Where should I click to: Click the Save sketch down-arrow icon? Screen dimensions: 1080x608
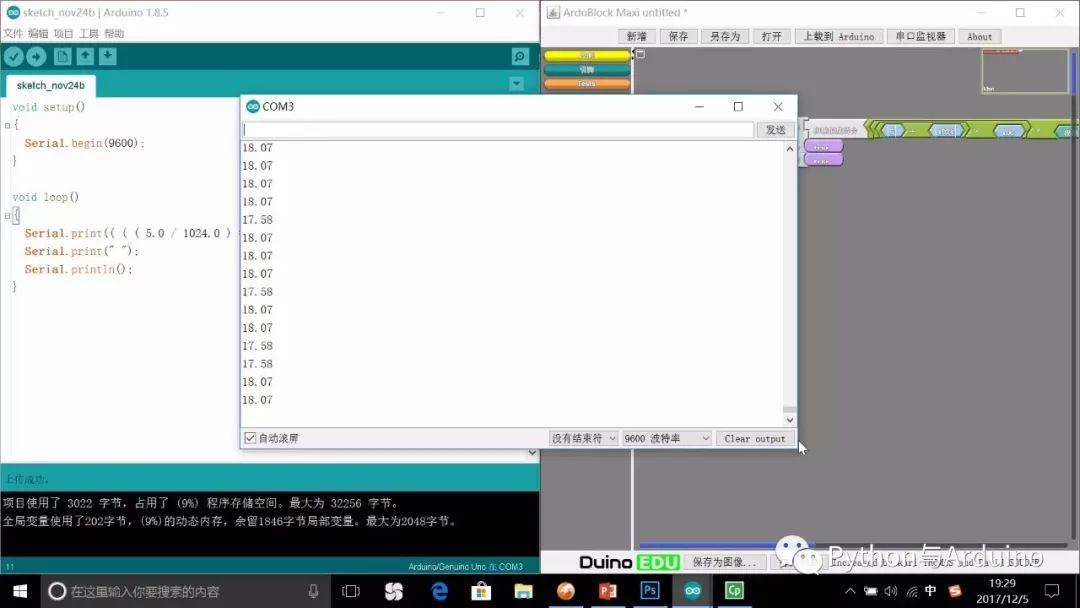click(x=108, y=56)
